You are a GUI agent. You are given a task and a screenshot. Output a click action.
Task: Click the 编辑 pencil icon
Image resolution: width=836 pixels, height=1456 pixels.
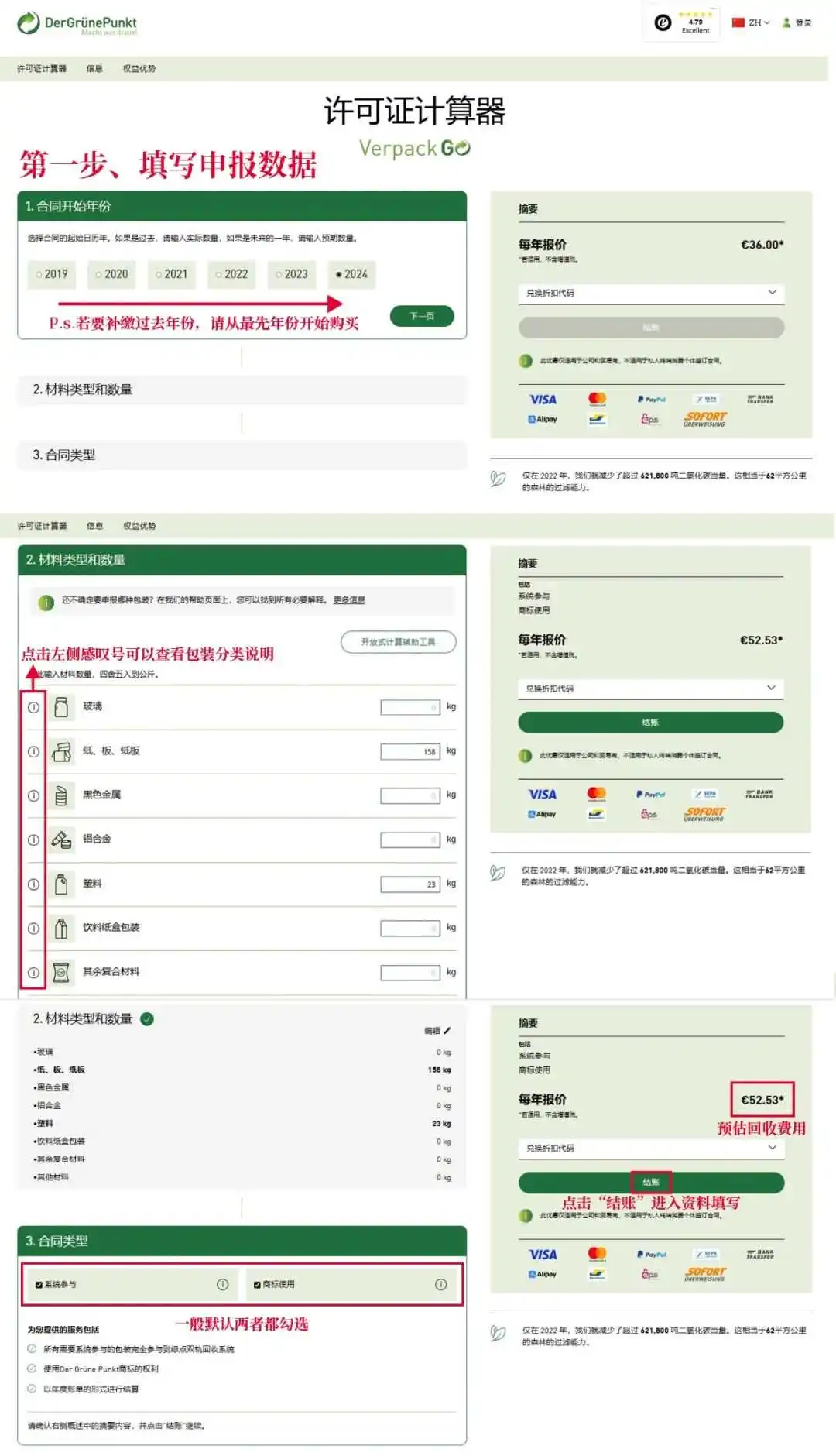447,1031
